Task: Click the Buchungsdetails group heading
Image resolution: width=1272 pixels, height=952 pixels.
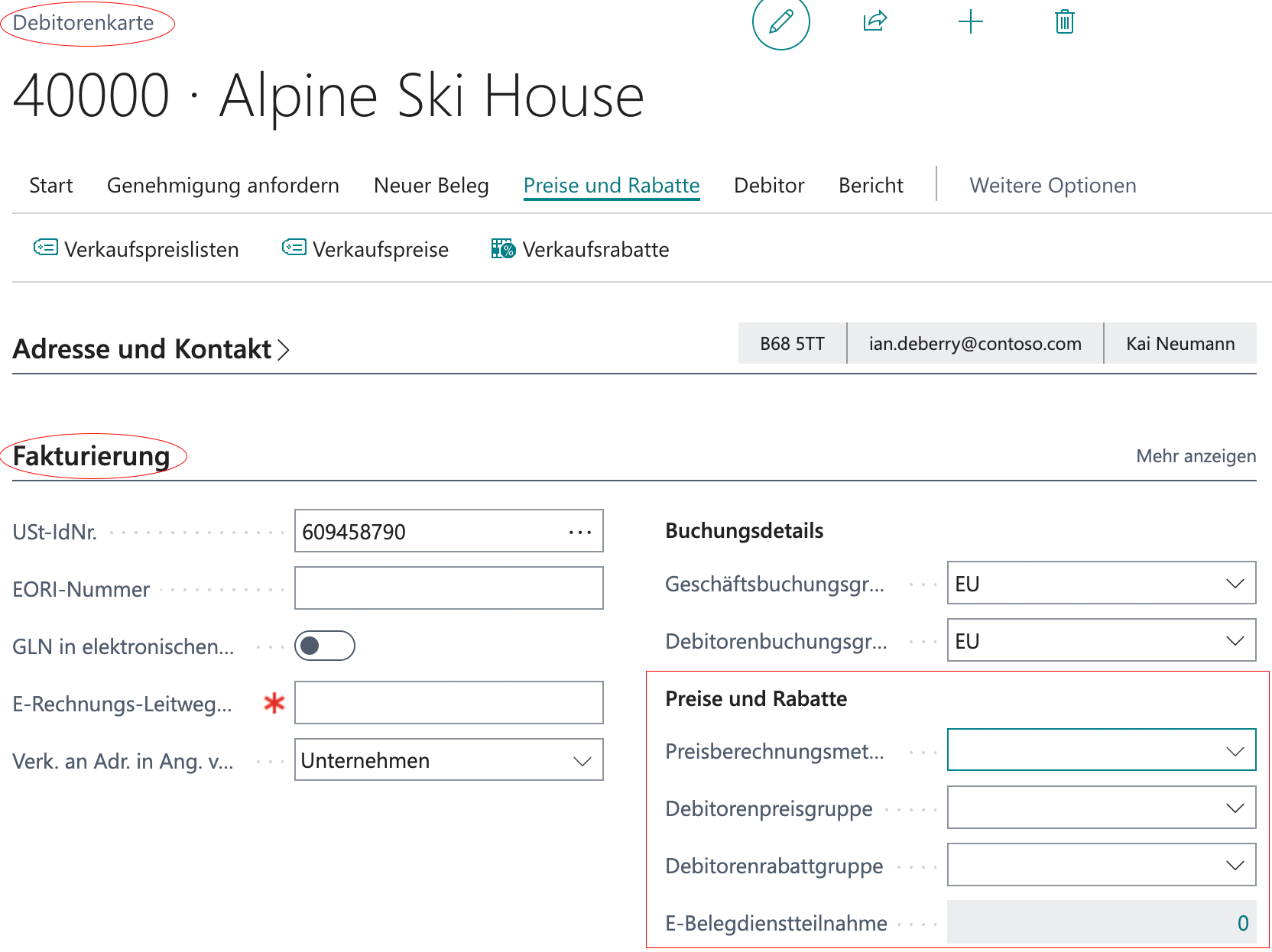Action: point(744,531)
